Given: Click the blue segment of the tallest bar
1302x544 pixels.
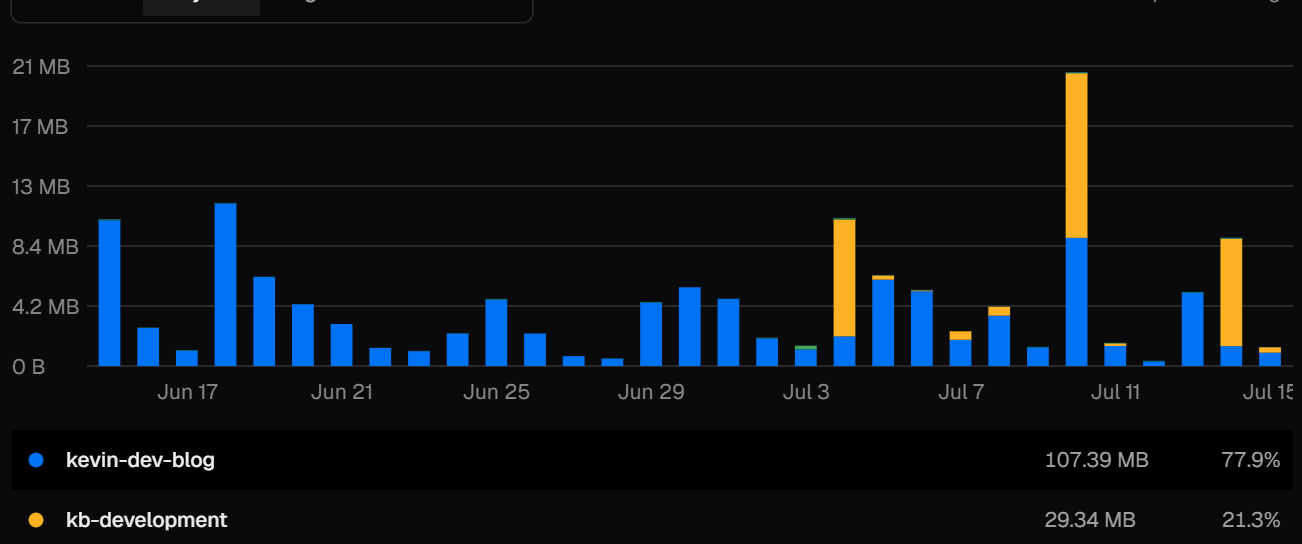Looking at the screenshot, I should tap(1076, 301).
